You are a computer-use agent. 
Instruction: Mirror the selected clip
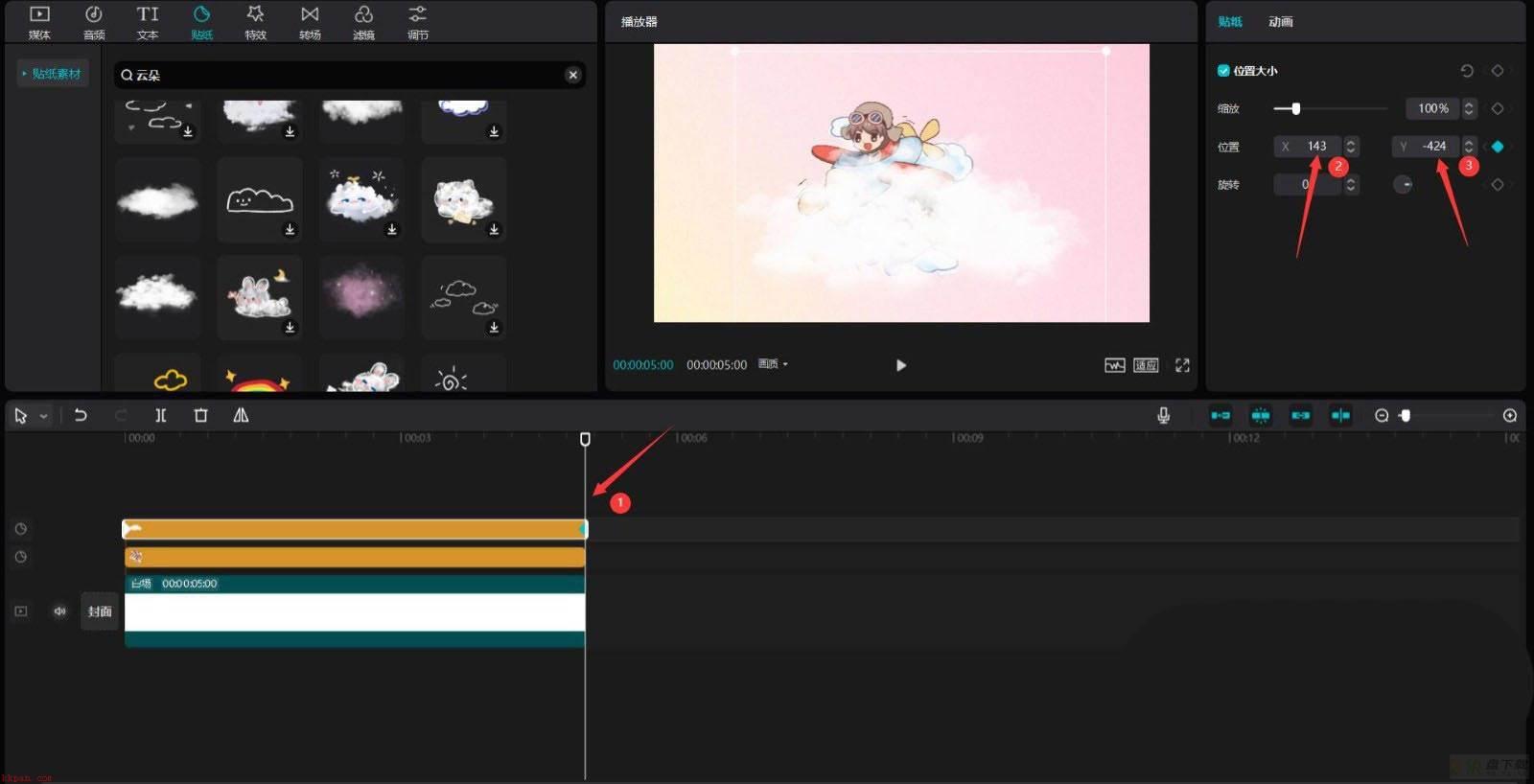pyautogui.click(x=241, y=415)
